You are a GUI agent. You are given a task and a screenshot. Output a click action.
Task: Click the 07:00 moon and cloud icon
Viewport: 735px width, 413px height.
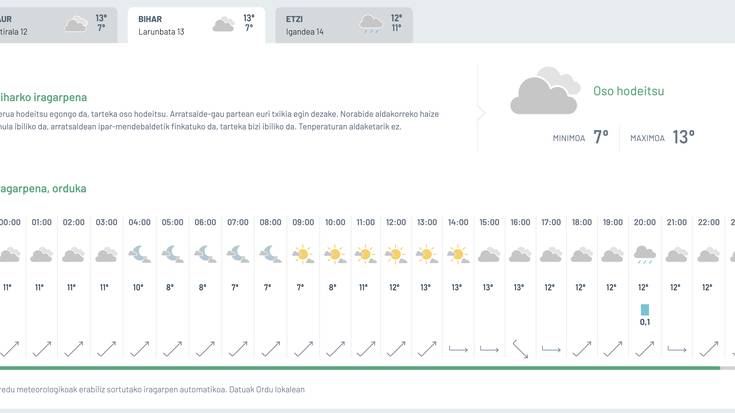238,255
